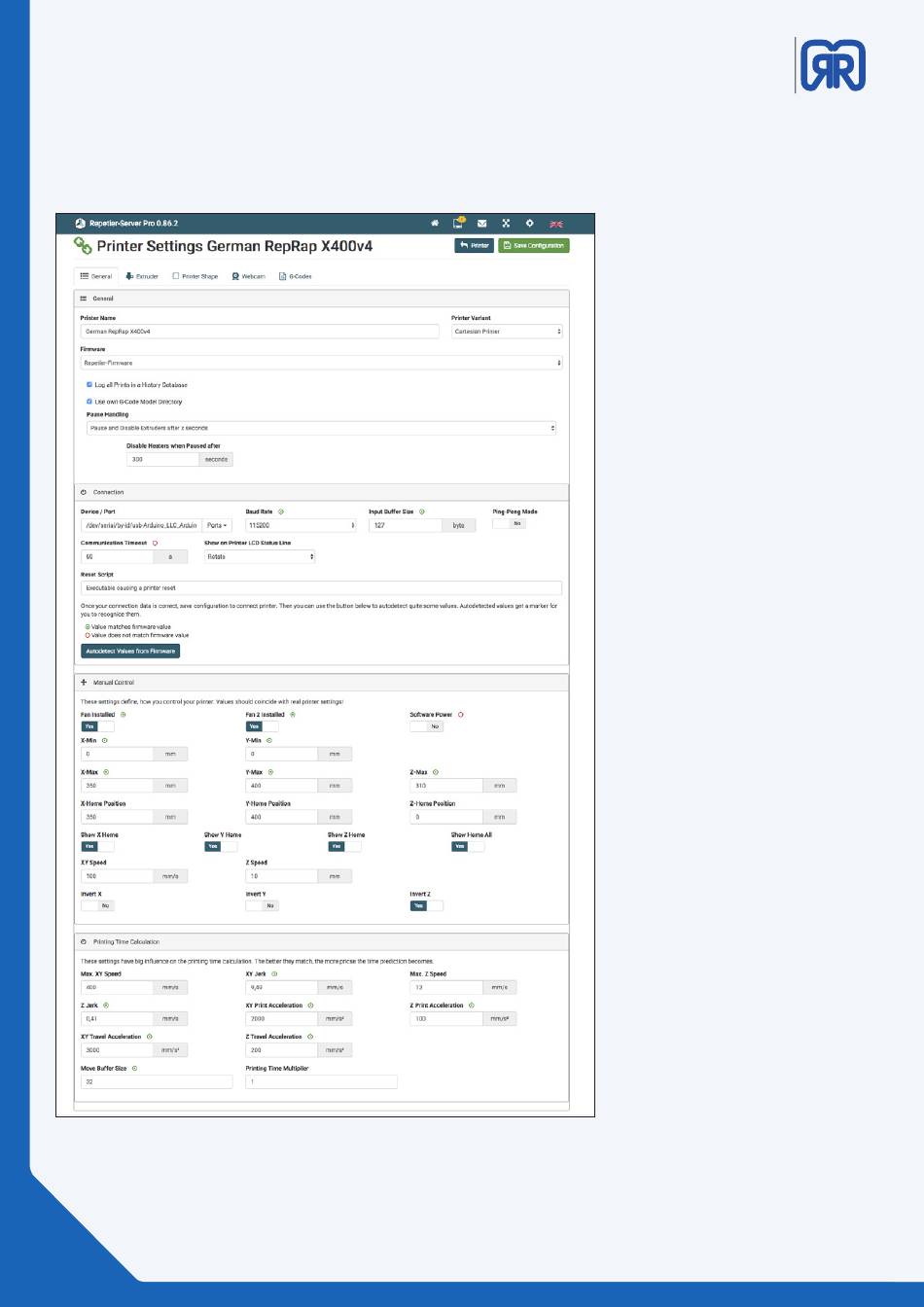Viewport: 924px width, 1307px height.
Task: Click the XY Speed input field
Action: pyautogui.click(x=117, y=876)
